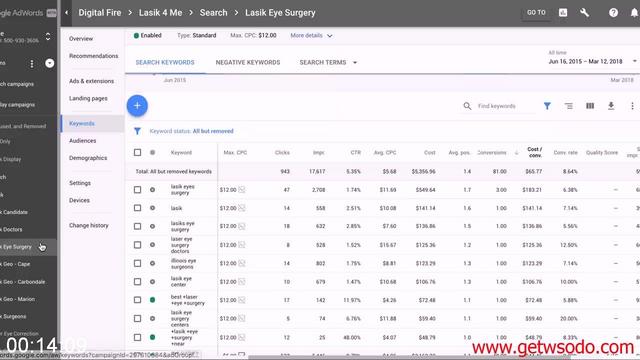Open the reports chart icon in header

pyautogui.click(x=563, y=13)
